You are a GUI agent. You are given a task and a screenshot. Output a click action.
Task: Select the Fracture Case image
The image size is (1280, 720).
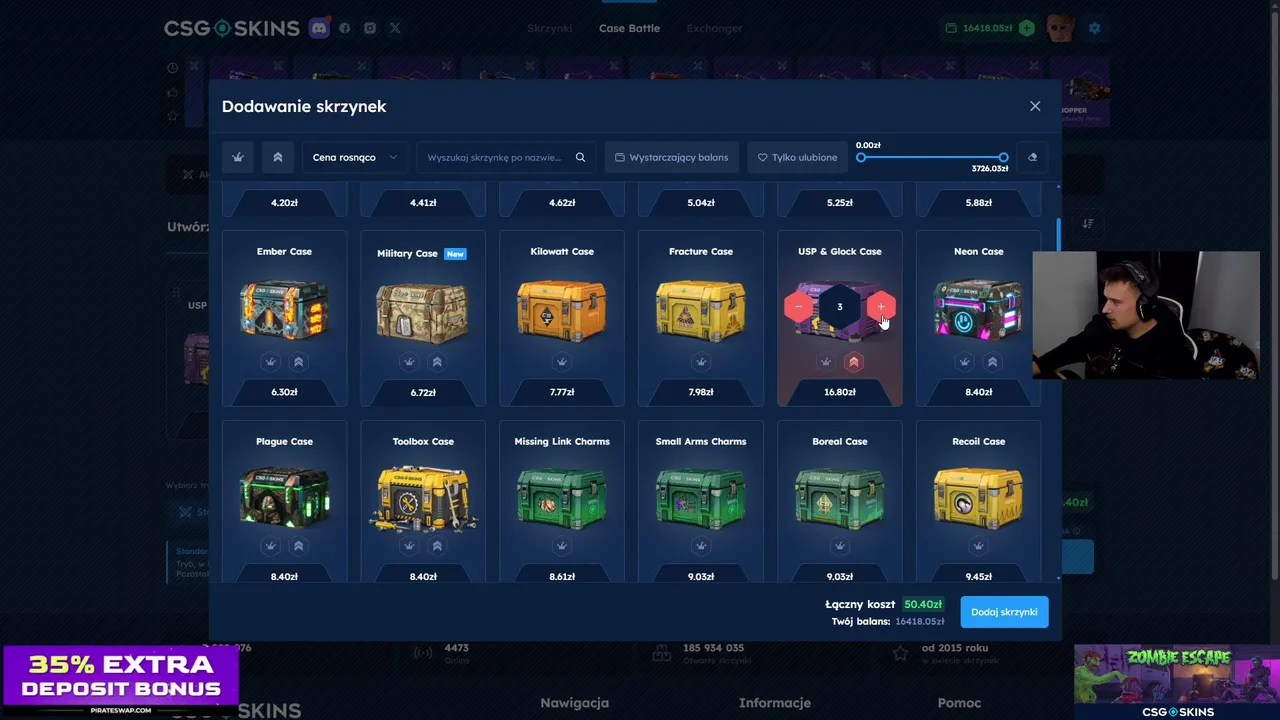(701, 311)
